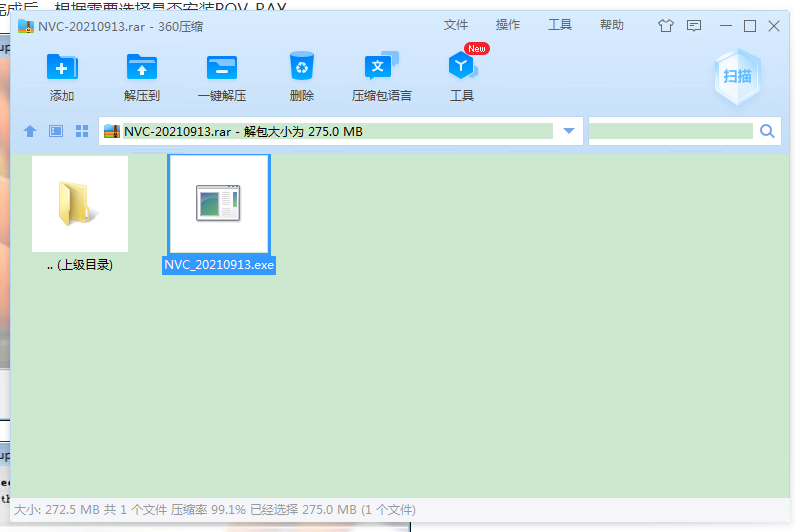Click the search magnifier icon
The height and width of the screenshot is (532, 800).
pos(767,131)
